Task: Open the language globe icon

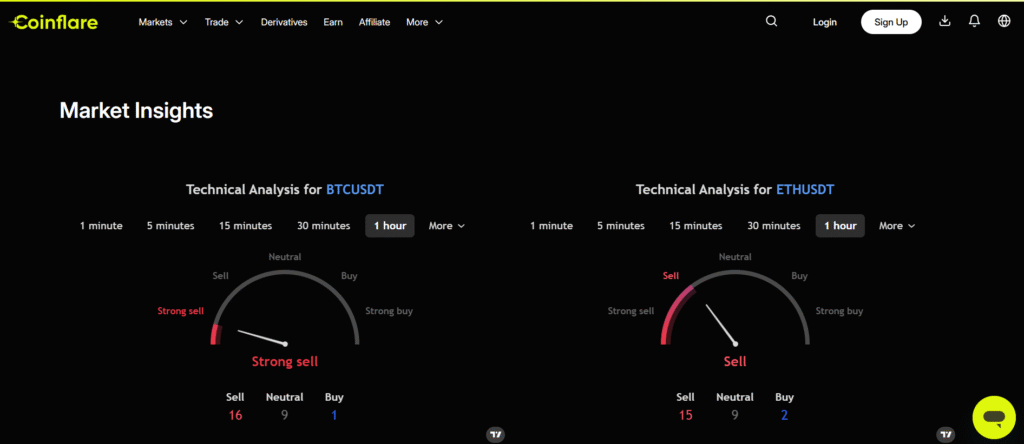Action: click(1004, 21)
